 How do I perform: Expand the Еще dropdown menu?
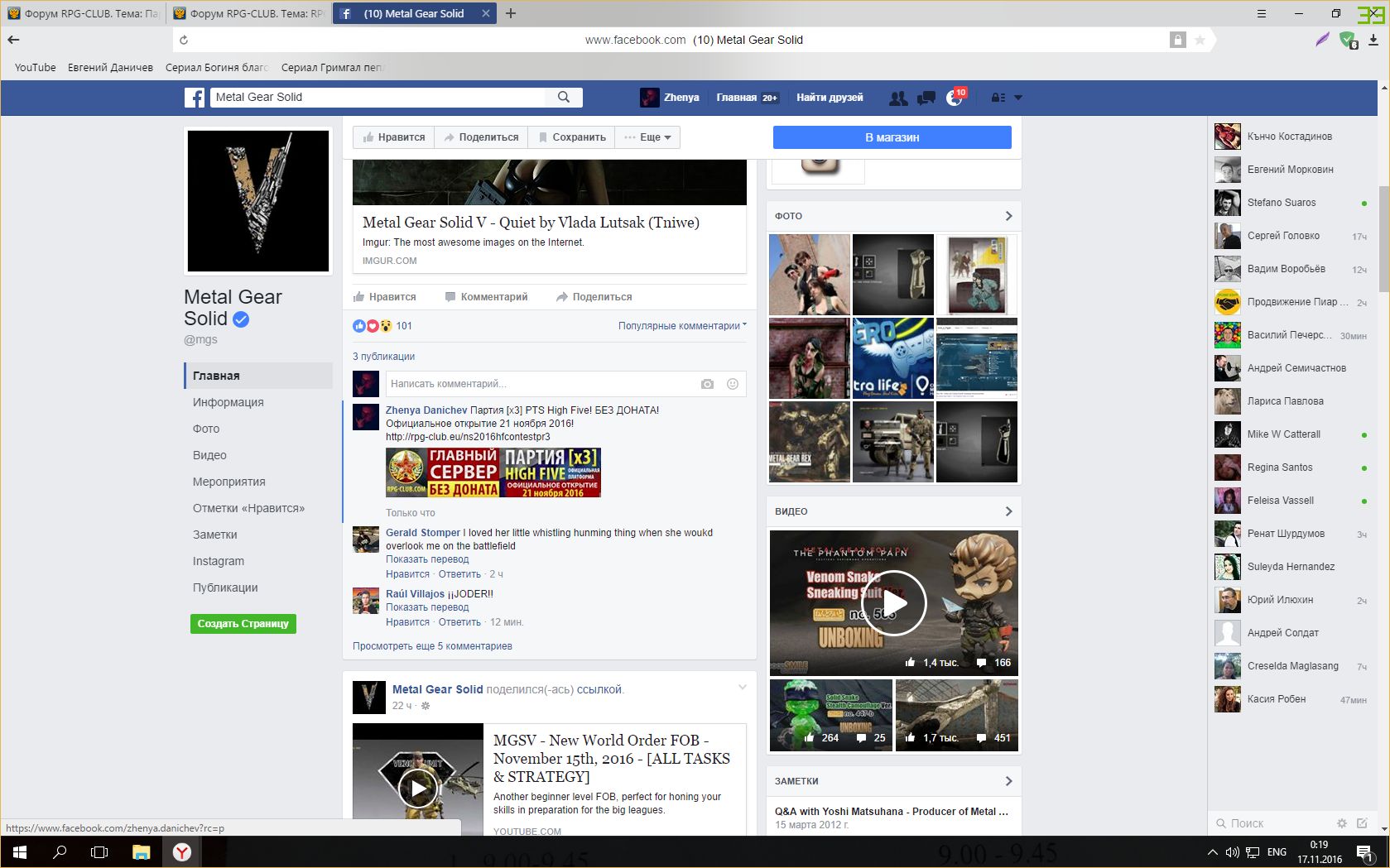648,137
